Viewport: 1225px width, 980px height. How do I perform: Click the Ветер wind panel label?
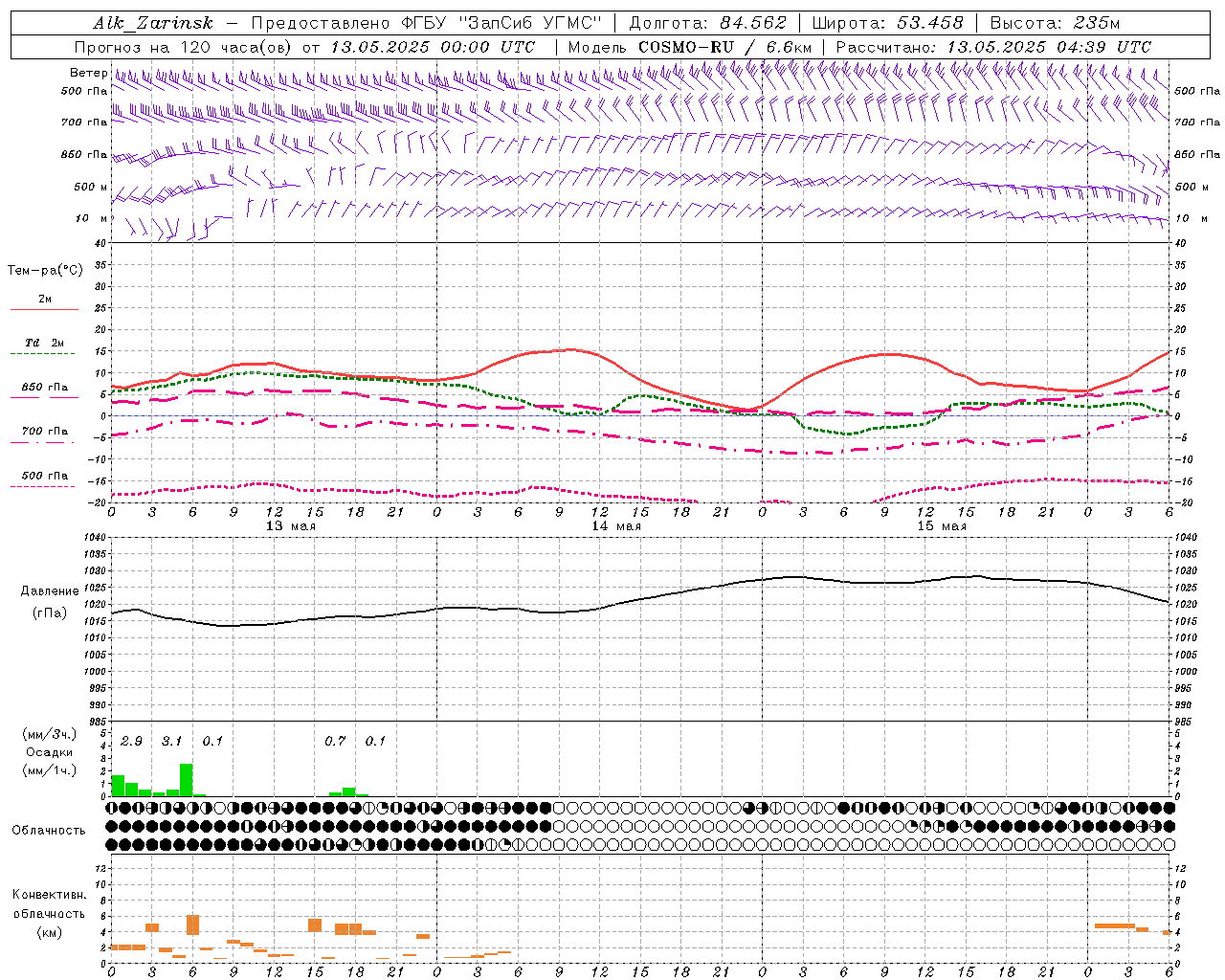[x=88, y=73]
